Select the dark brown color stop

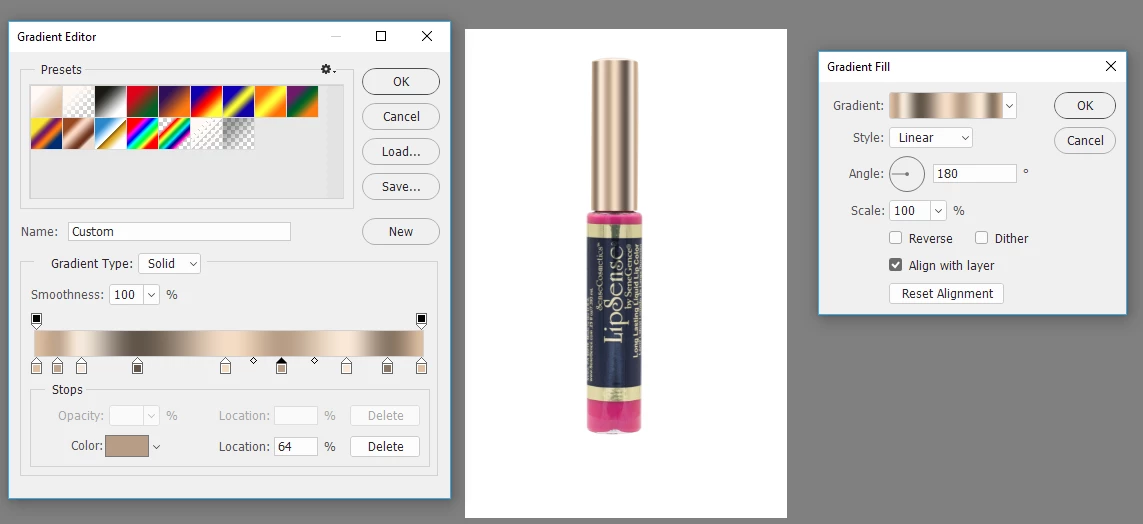137,366
